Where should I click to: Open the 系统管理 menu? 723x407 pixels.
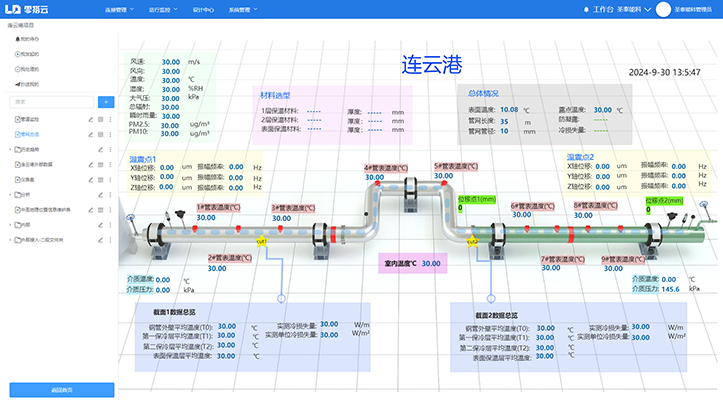tap(240, 9)
